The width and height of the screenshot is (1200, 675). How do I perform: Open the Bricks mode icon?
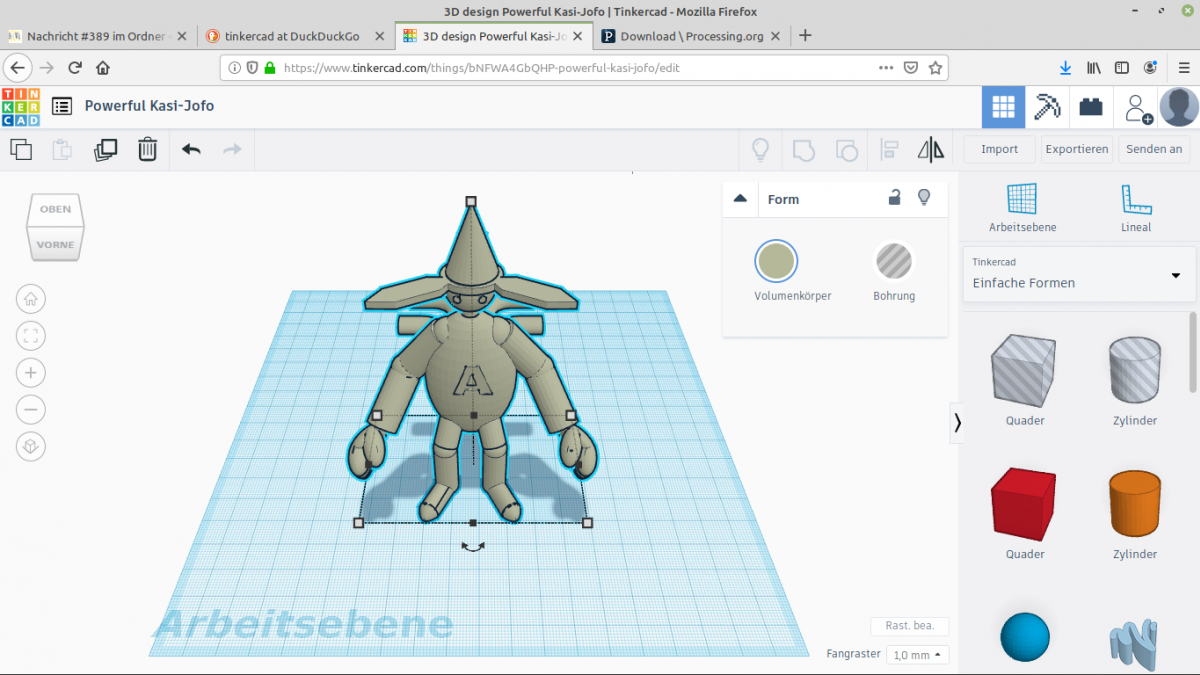pos(1091,107)
